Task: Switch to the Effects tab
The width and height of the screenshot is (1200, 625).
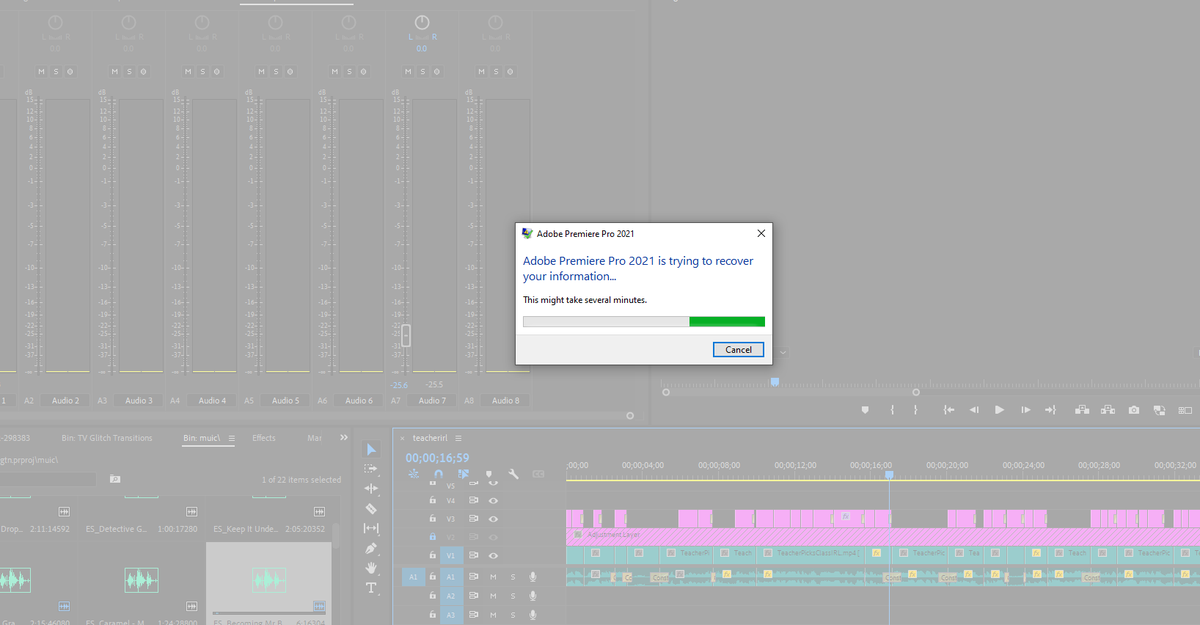Action: click(264, 438)
